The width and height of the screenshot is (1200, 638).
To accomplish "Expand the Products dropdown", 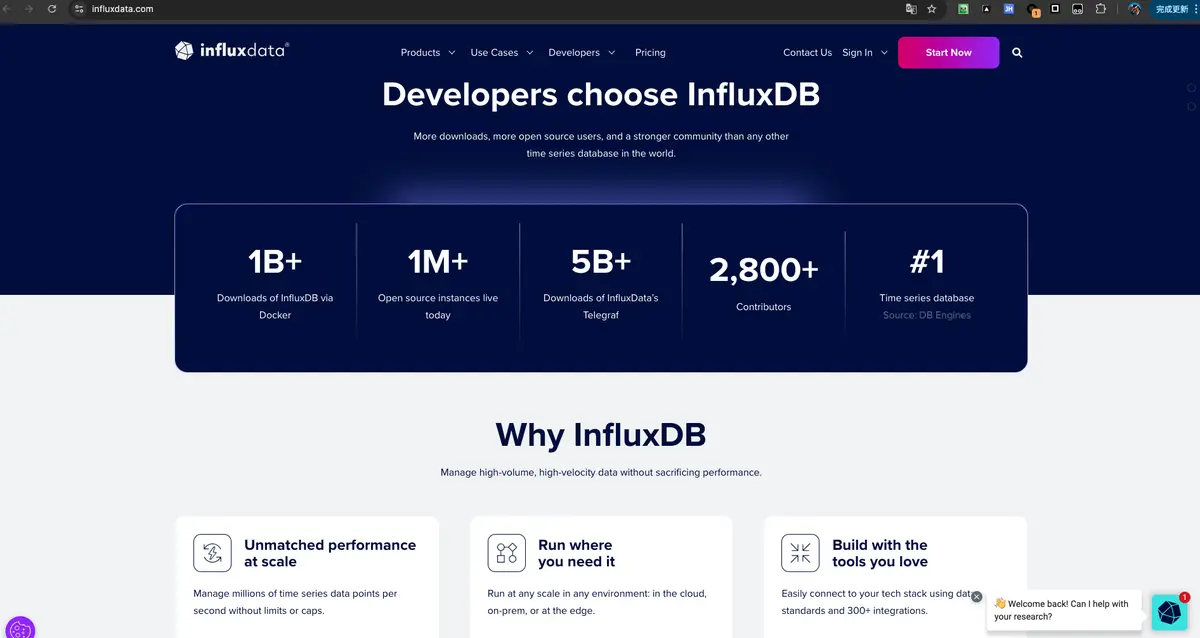I will (420, 52).
